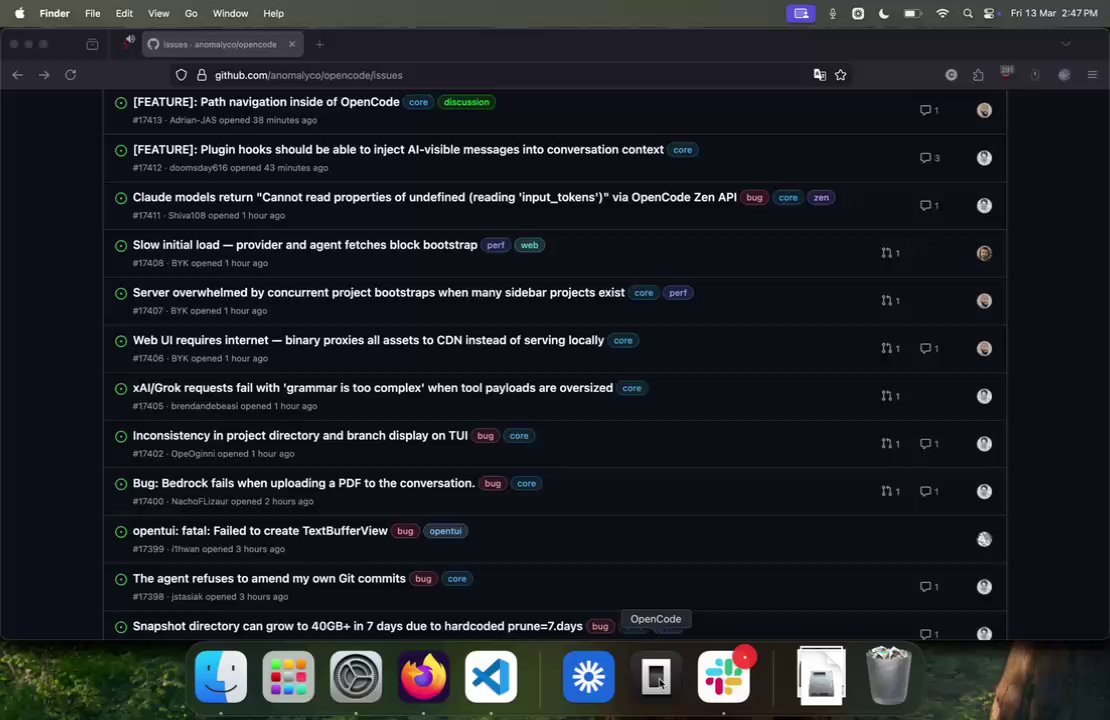Click the web label on Slow initial load issue
1110x720 pixels.
point(530,245)
